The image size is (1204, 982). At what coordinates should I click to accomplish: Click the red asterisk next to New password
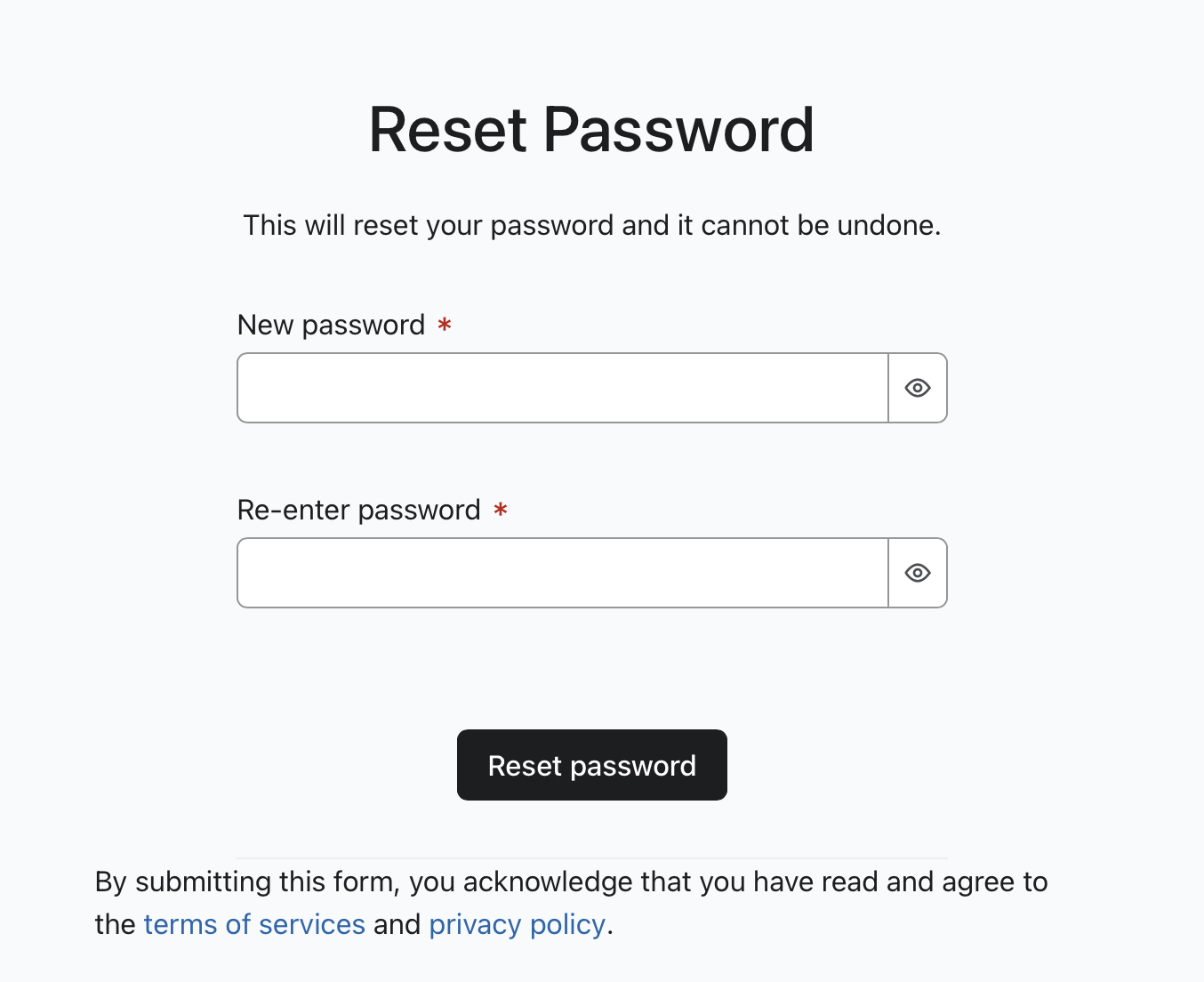pos(445,326)
